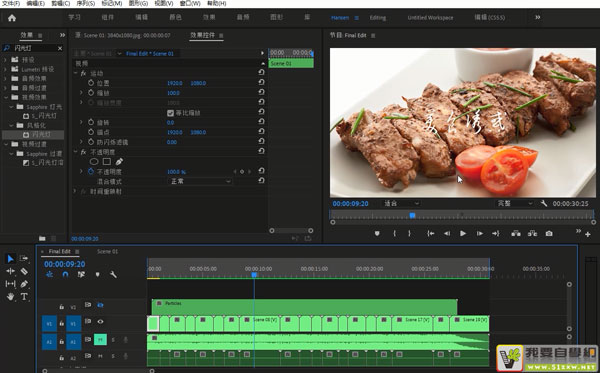Viewport: 600px width, 373px height.
Task: Select the Hand tool
Action: coord(10,296)
